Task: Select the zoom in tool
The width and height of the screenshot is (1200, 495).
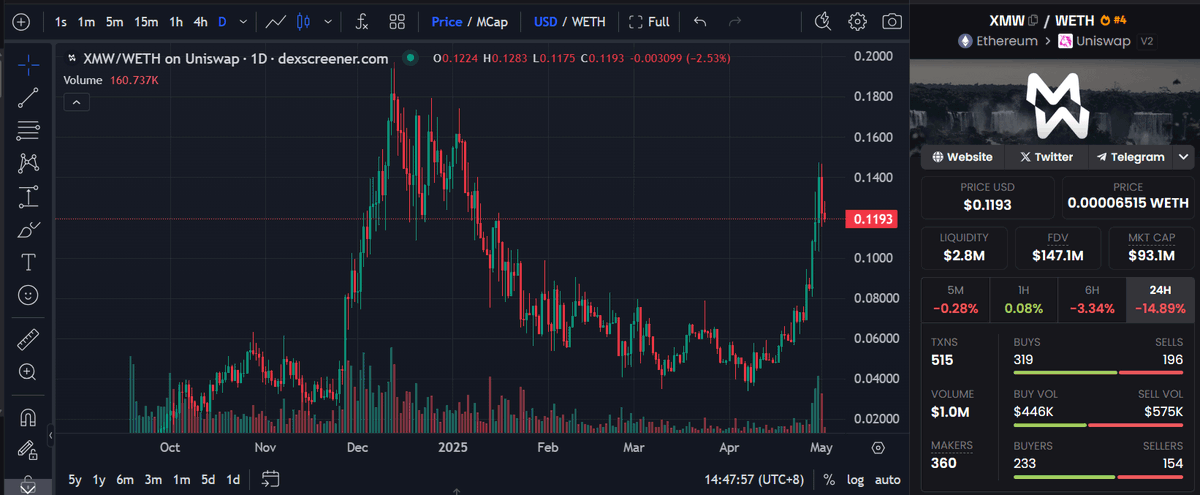Action: point(28,372)
